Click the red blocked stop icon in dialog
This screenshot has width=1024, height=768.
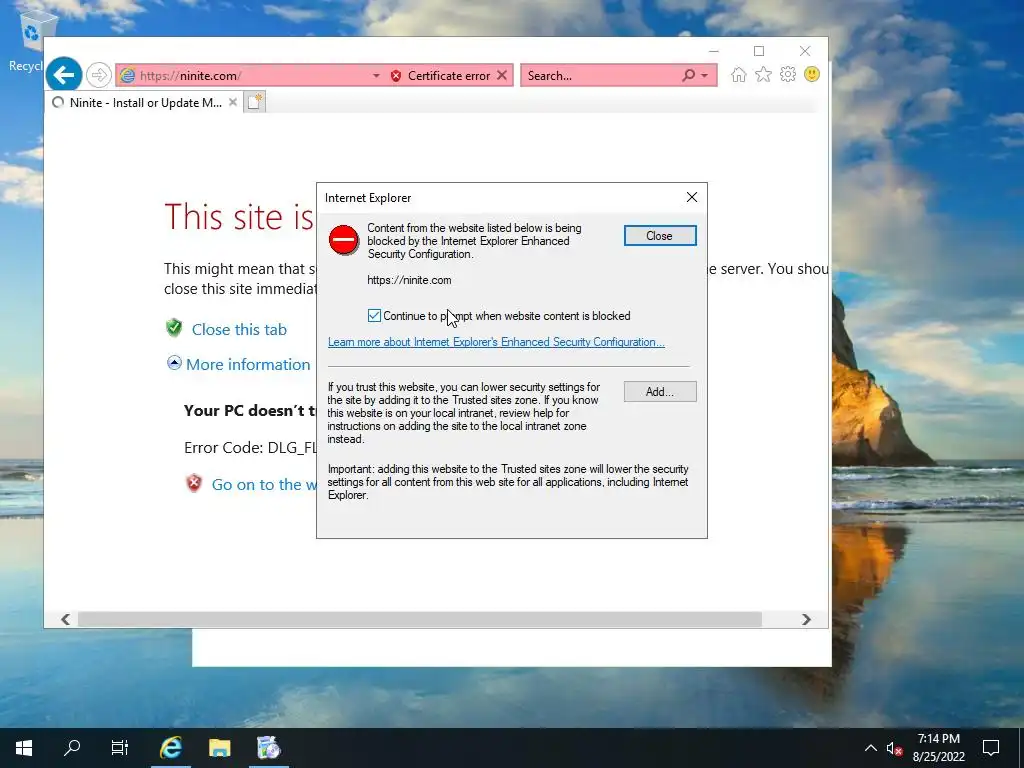[x=344, y=240]
